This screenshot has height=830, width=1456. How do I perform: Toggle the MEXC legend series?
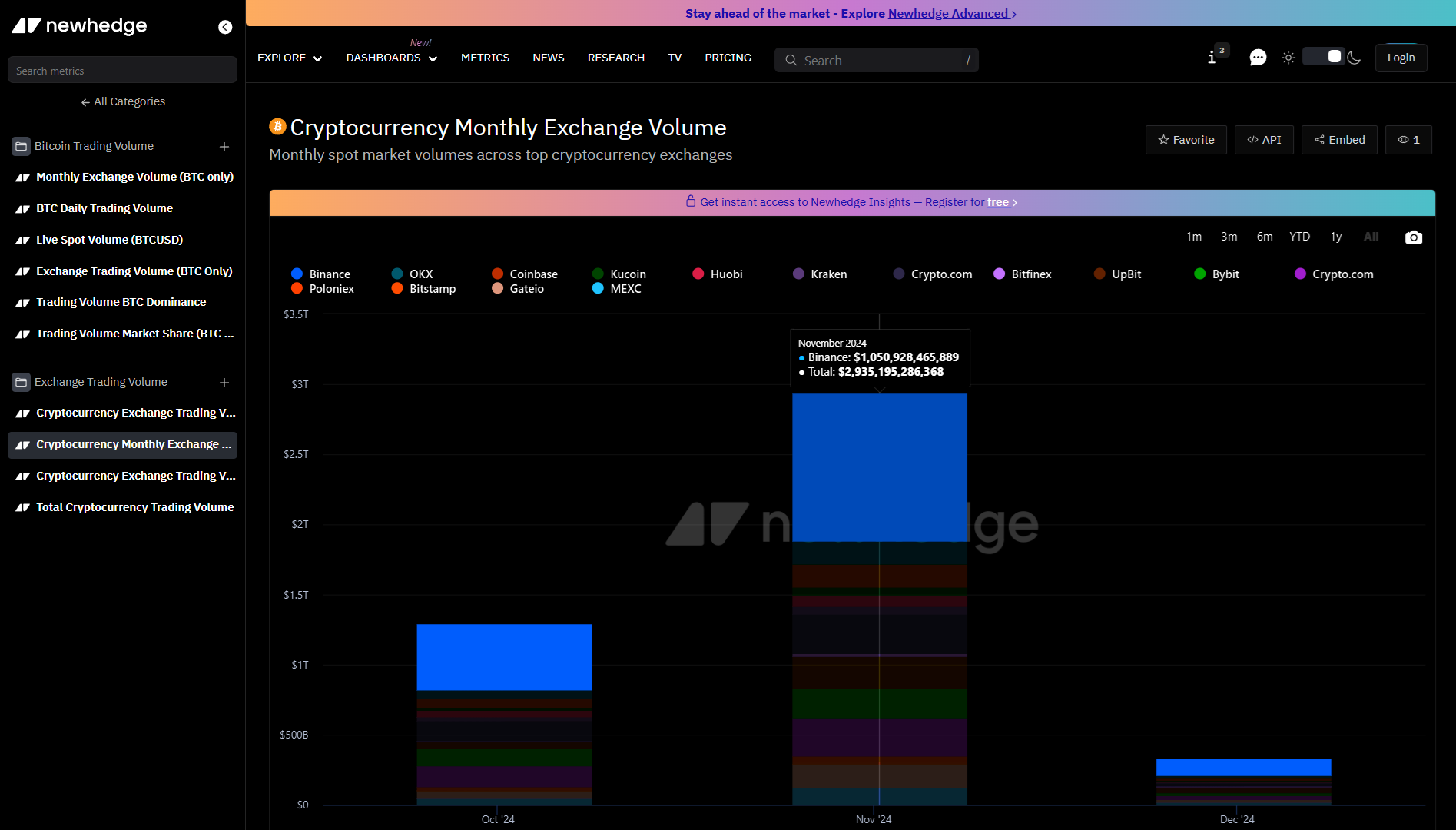(x=617, y=289)
